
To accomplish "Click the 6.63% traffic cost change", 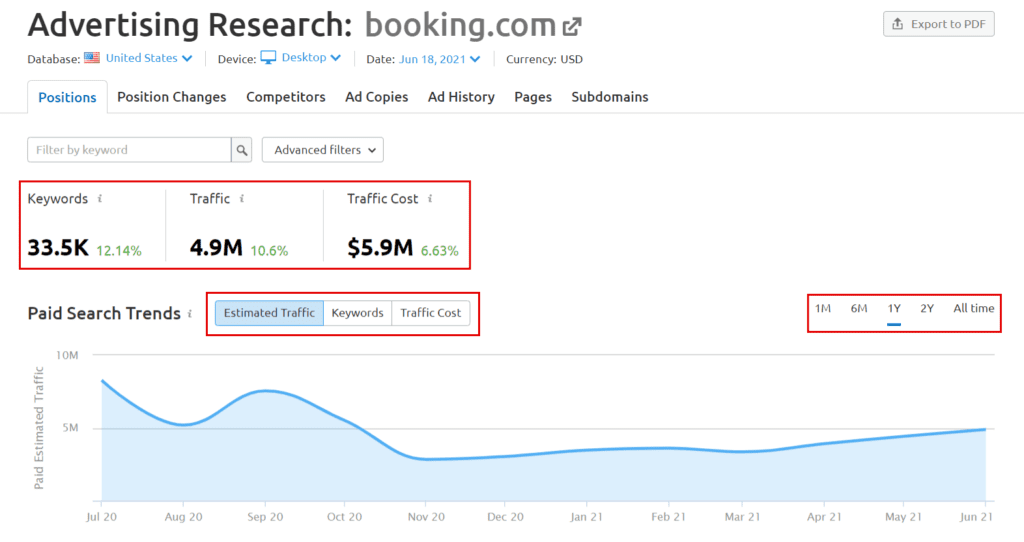I will [440, 251].
